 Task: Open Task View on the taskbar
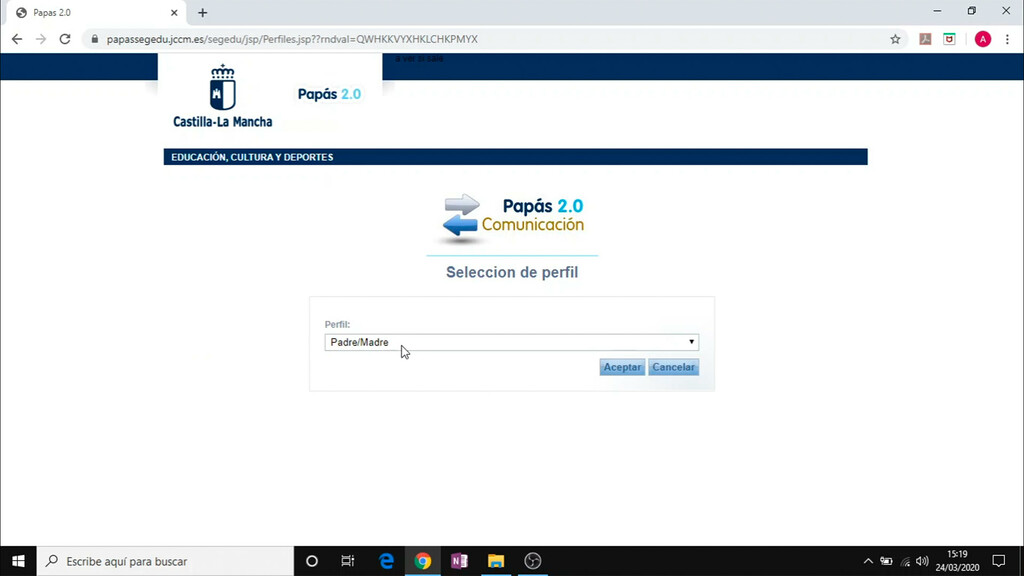(x=347, y=561)
